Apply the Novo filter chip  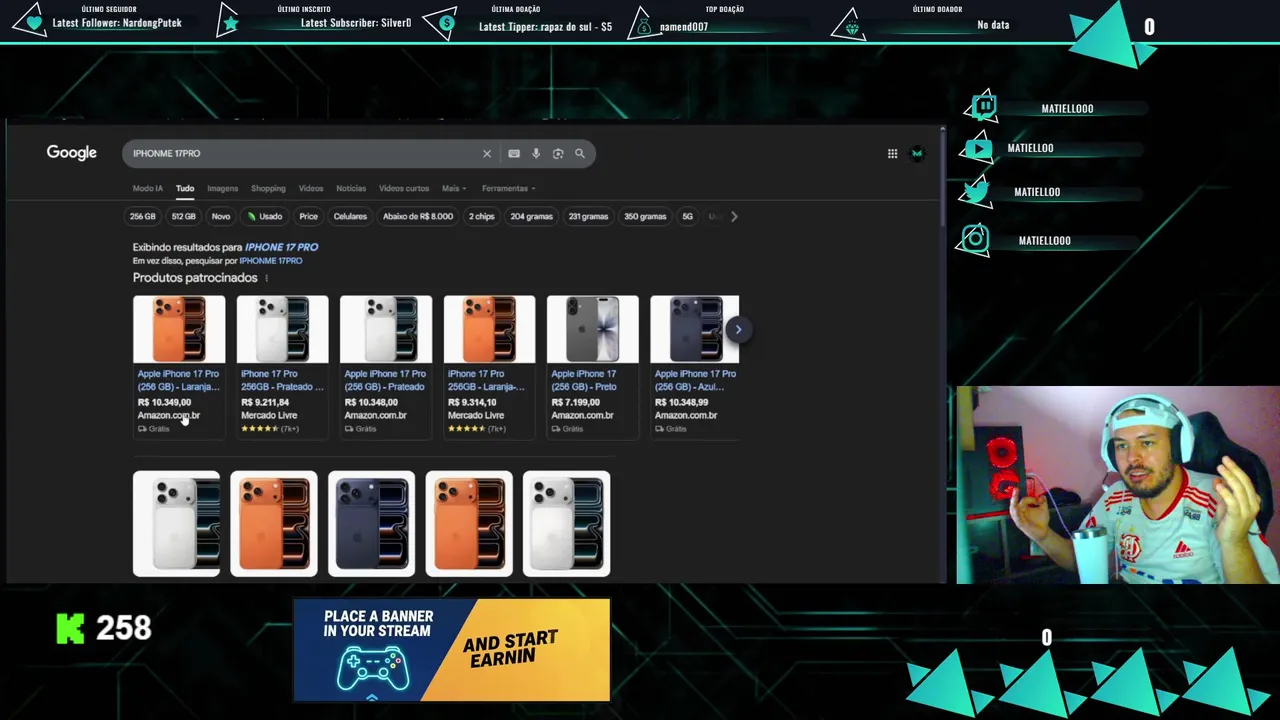221,216
